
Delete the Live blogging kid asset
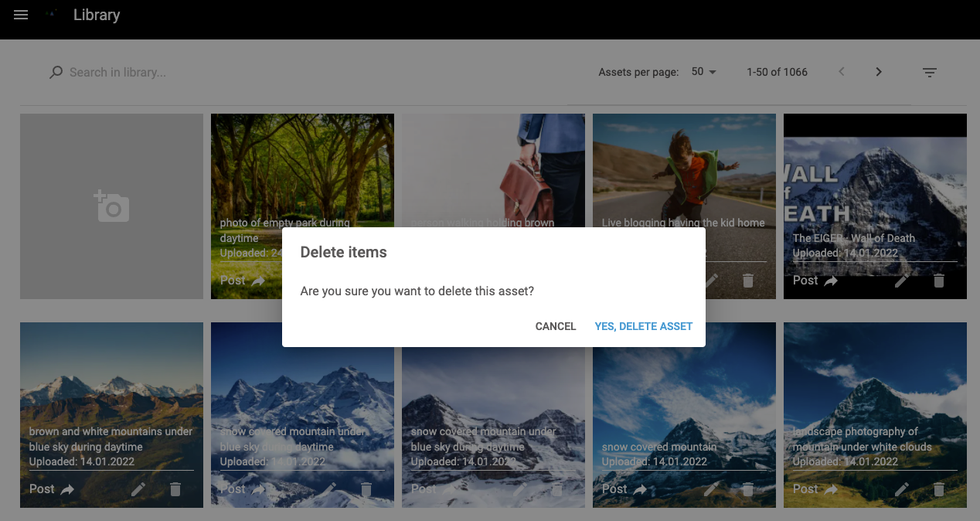[x=747, y=281]
